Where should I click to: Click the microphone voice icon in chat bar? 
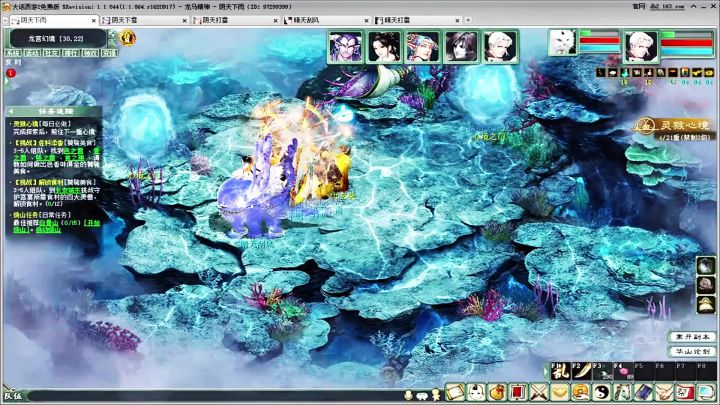(x=408, y=395)
